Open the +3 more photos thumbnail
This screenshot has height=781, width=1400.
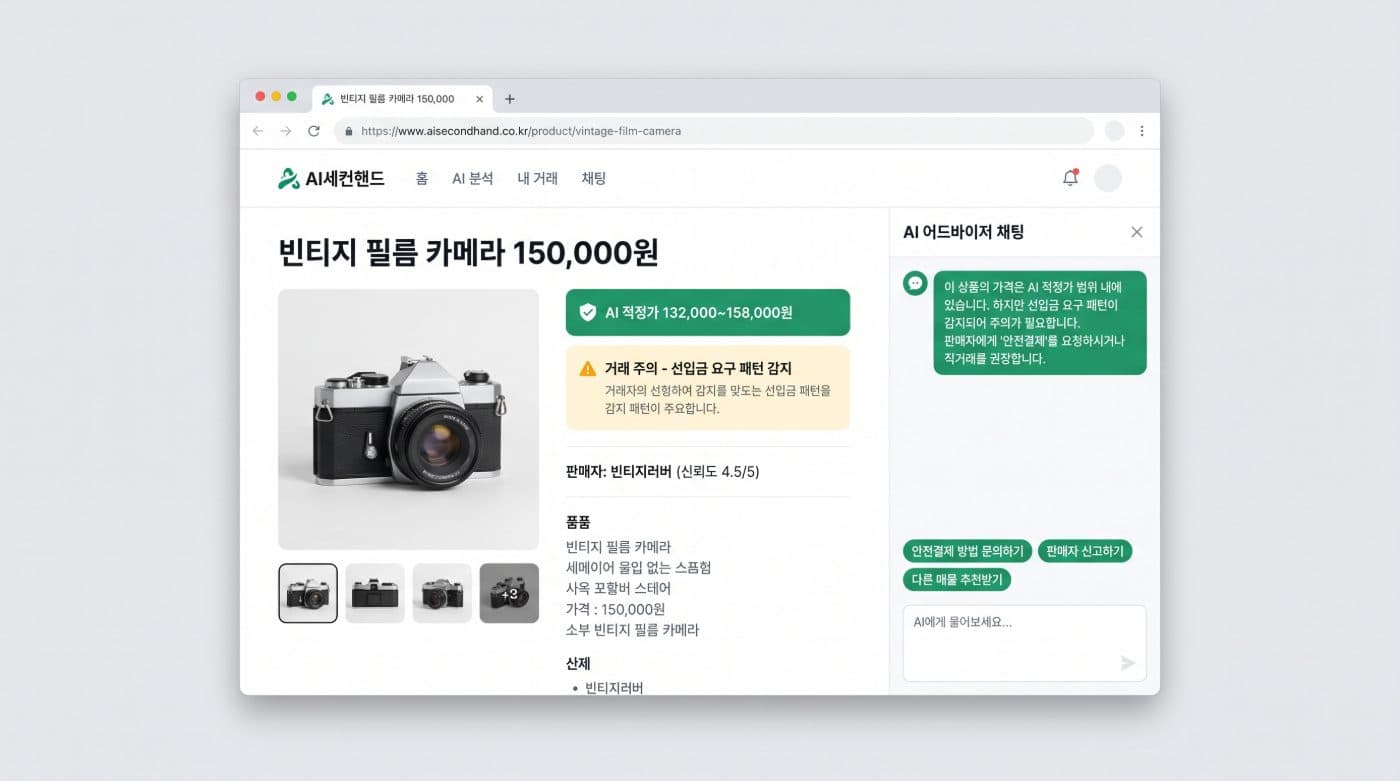pyautogui.click(x=509, y=593)
